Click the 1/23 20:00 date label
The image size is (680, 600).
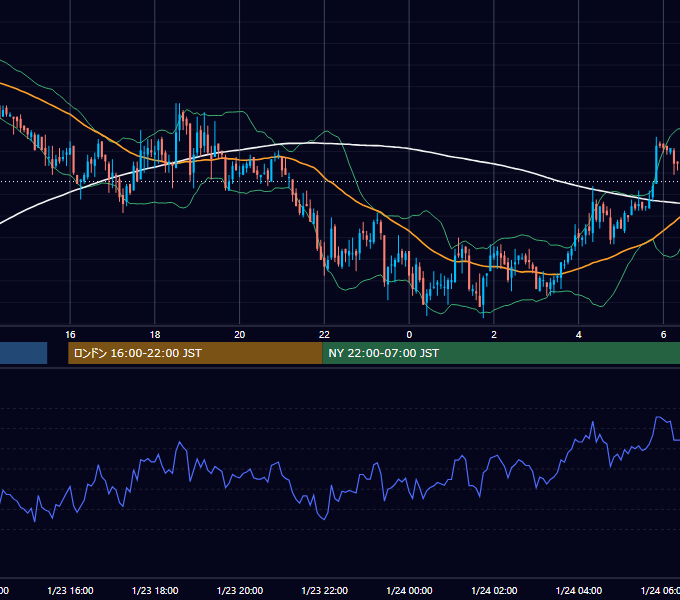tap(239, 590)
